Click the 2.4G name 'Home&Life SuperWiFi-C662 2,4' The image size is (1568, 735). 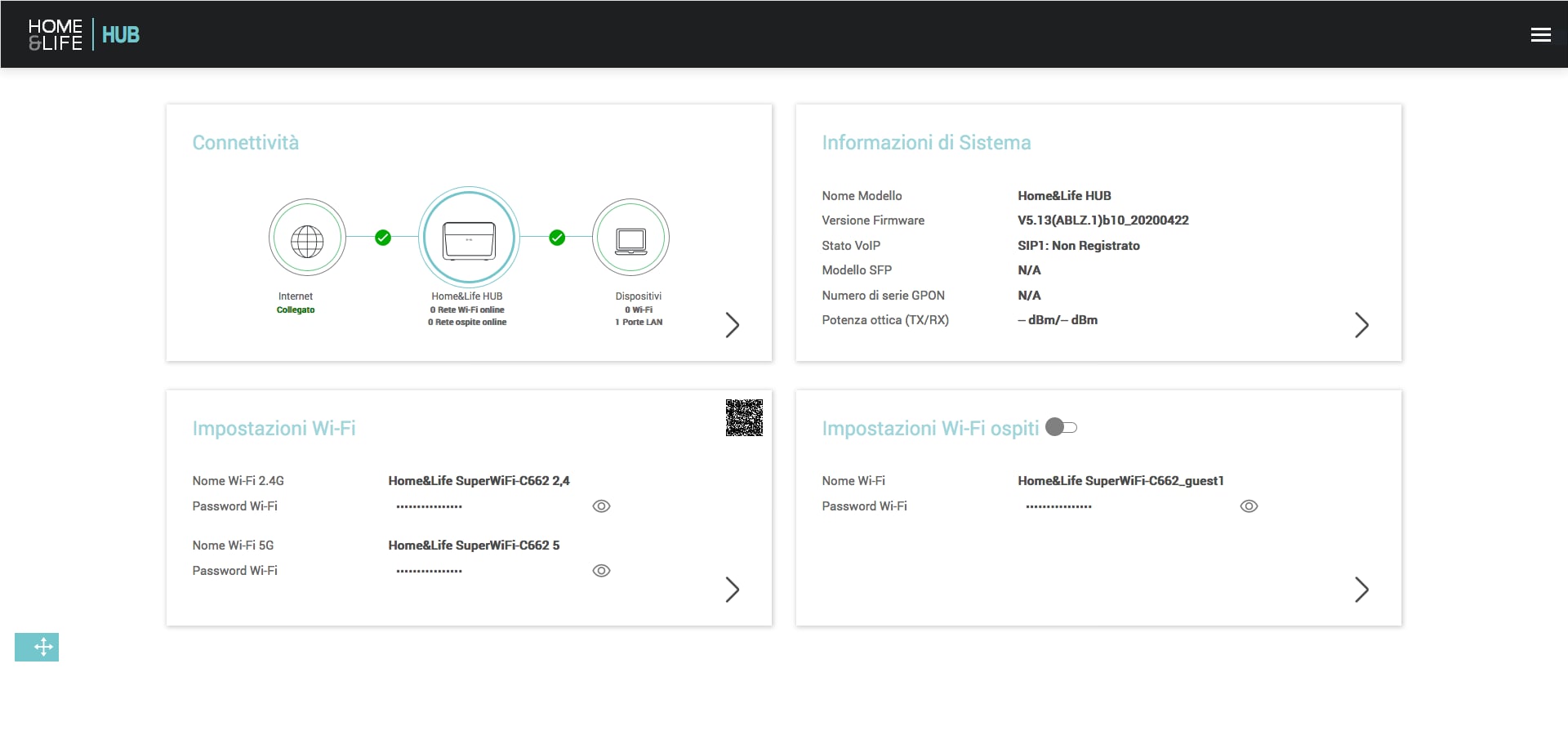tap(479, 481)
